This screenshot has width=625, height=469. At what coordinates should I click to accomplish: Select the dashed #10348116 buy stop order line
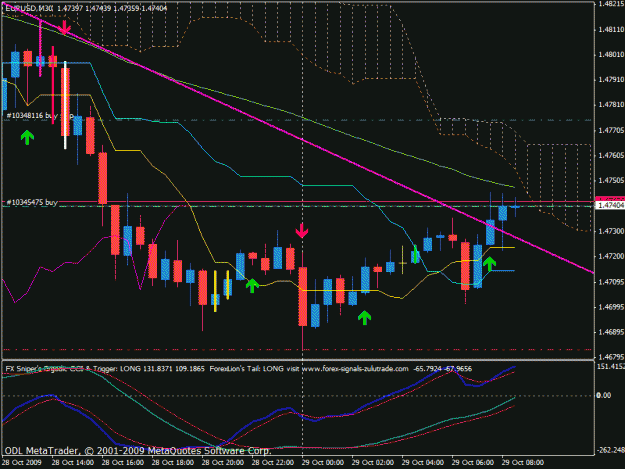(x=298, y=120)
